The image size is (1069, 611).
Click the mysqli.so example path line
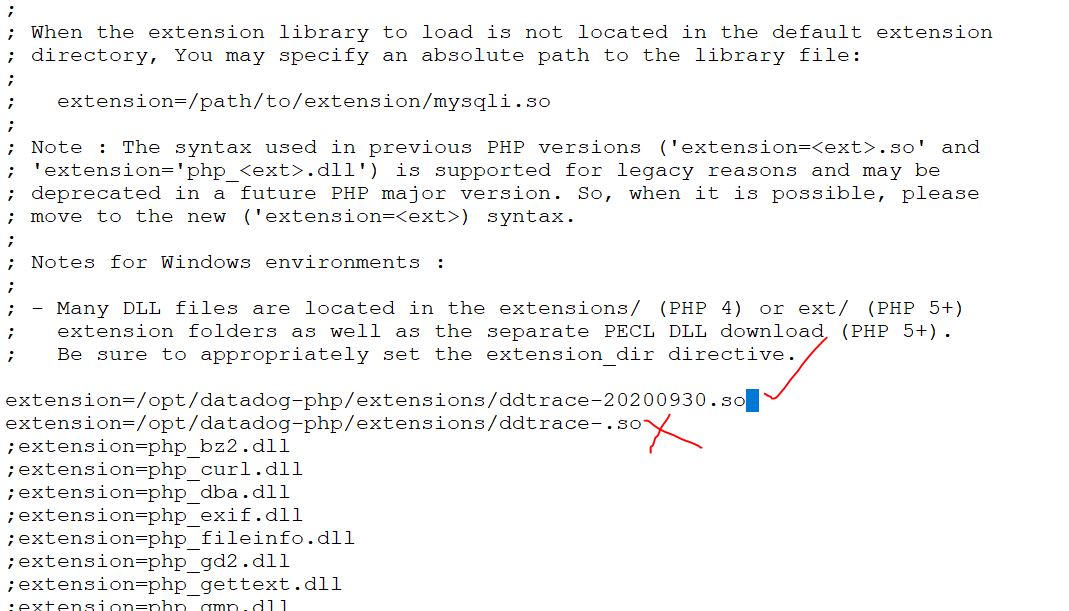click(303, 102)
